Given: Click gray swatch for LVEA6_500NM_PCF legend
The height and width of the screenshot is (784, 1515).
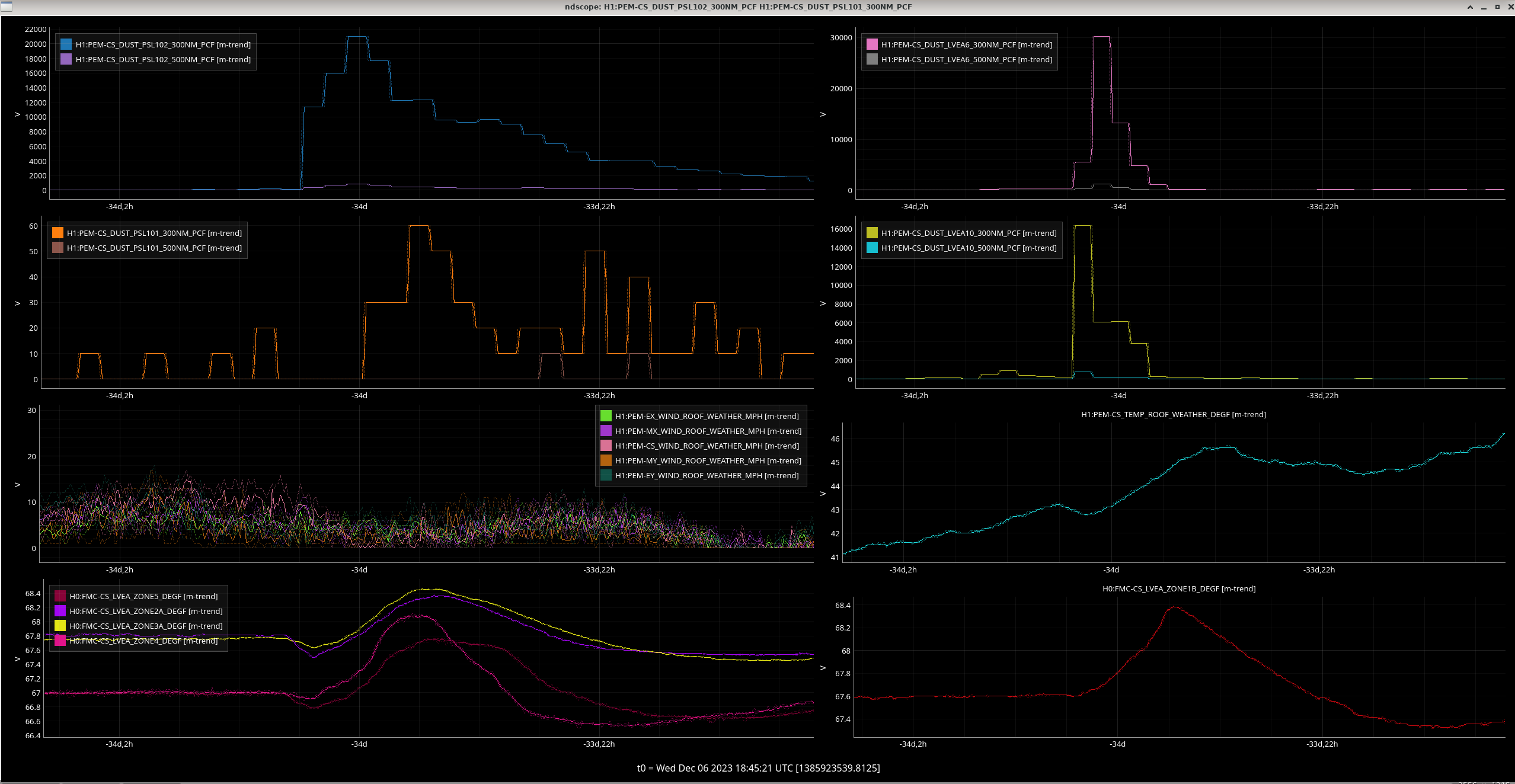Looking at the screenshot, I should (872, 59).
